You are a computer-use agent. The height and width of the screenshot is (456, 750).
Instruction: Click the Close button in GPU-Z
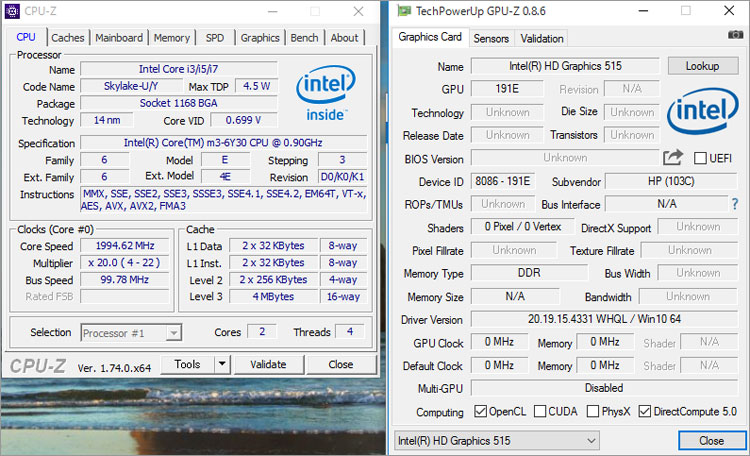click(711, 440)
